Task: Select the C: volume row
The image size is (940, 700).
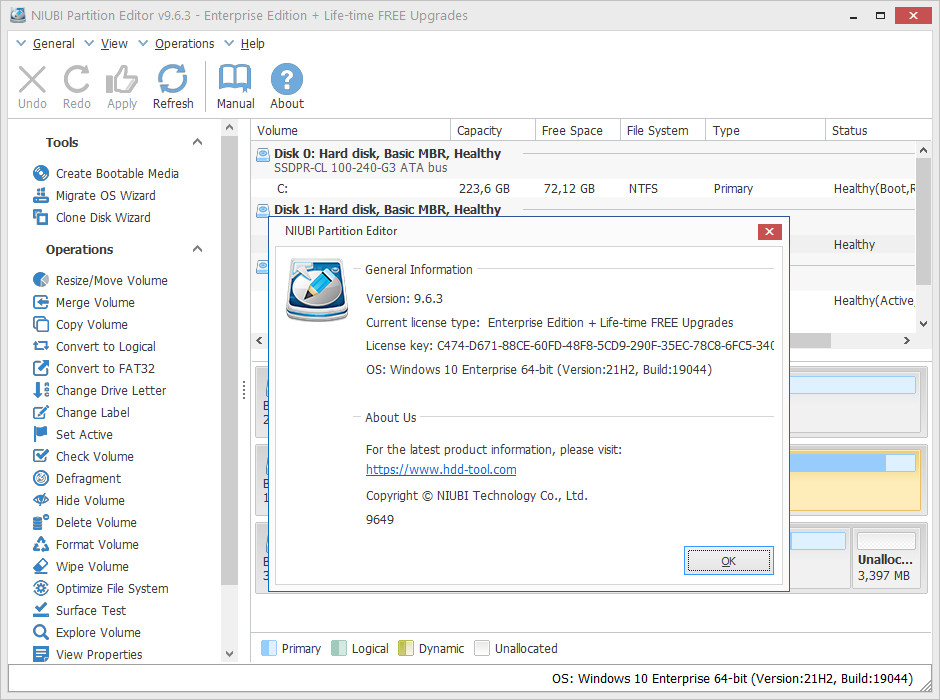Action: [583, 189]
